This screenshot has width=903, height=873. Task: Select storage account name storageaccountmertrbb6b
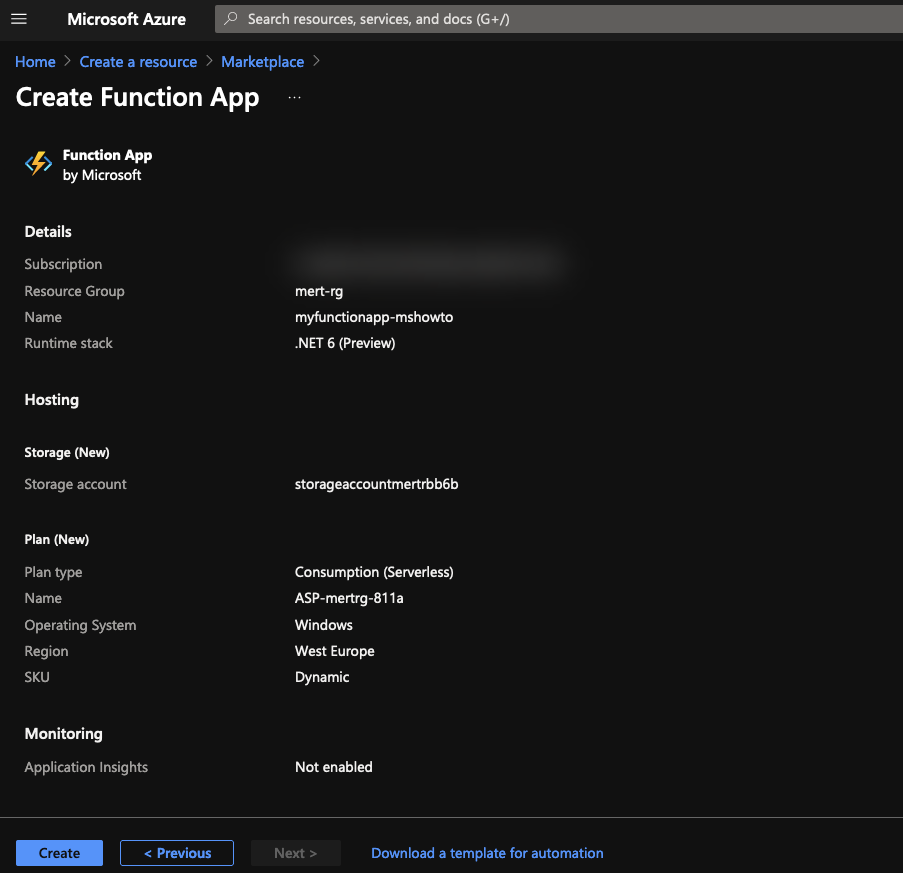pos(377,484)
